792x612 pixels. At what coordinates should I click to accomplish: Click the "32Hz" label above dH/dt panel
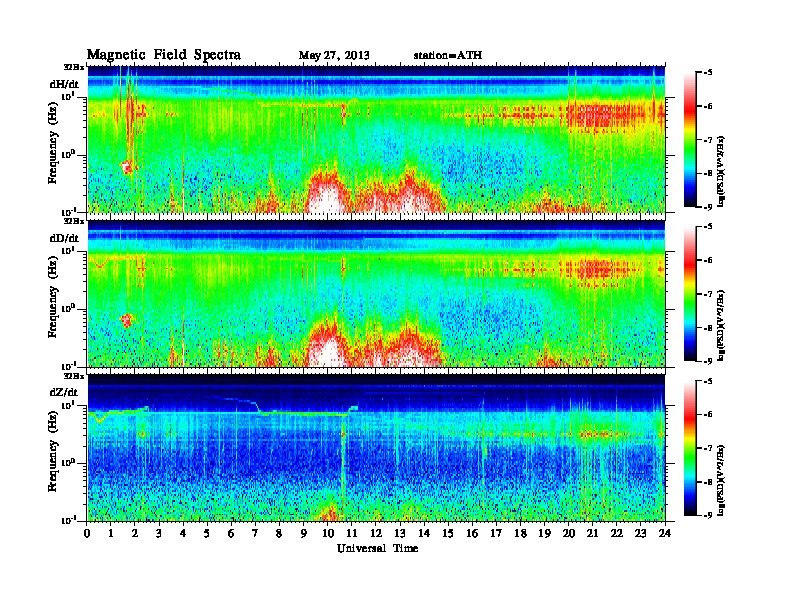point(74,67)
